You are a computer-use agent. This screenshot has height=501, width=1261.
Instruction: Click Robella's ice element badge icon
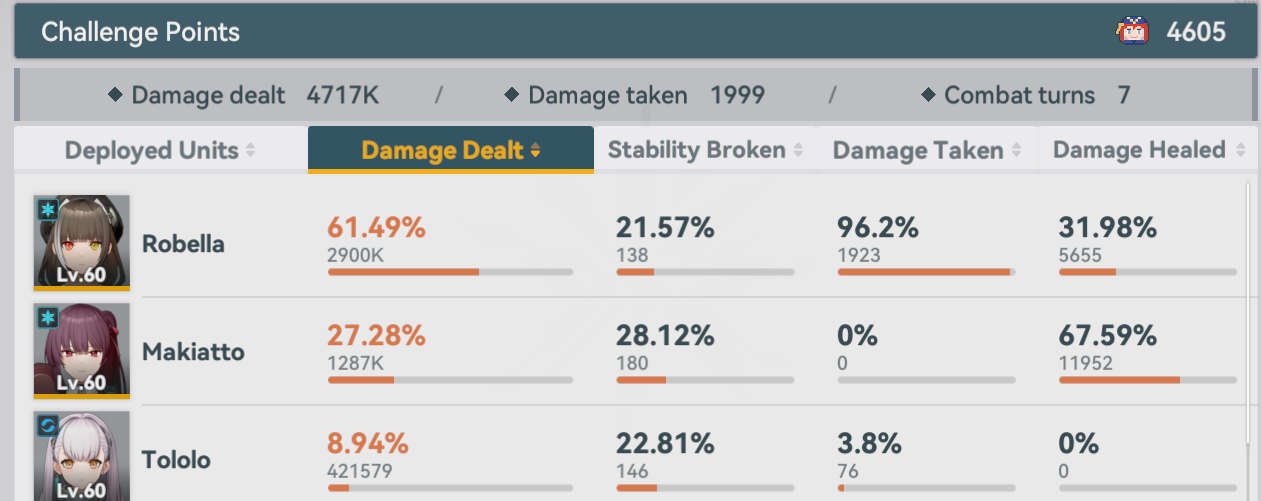click(x=47, y=209)
